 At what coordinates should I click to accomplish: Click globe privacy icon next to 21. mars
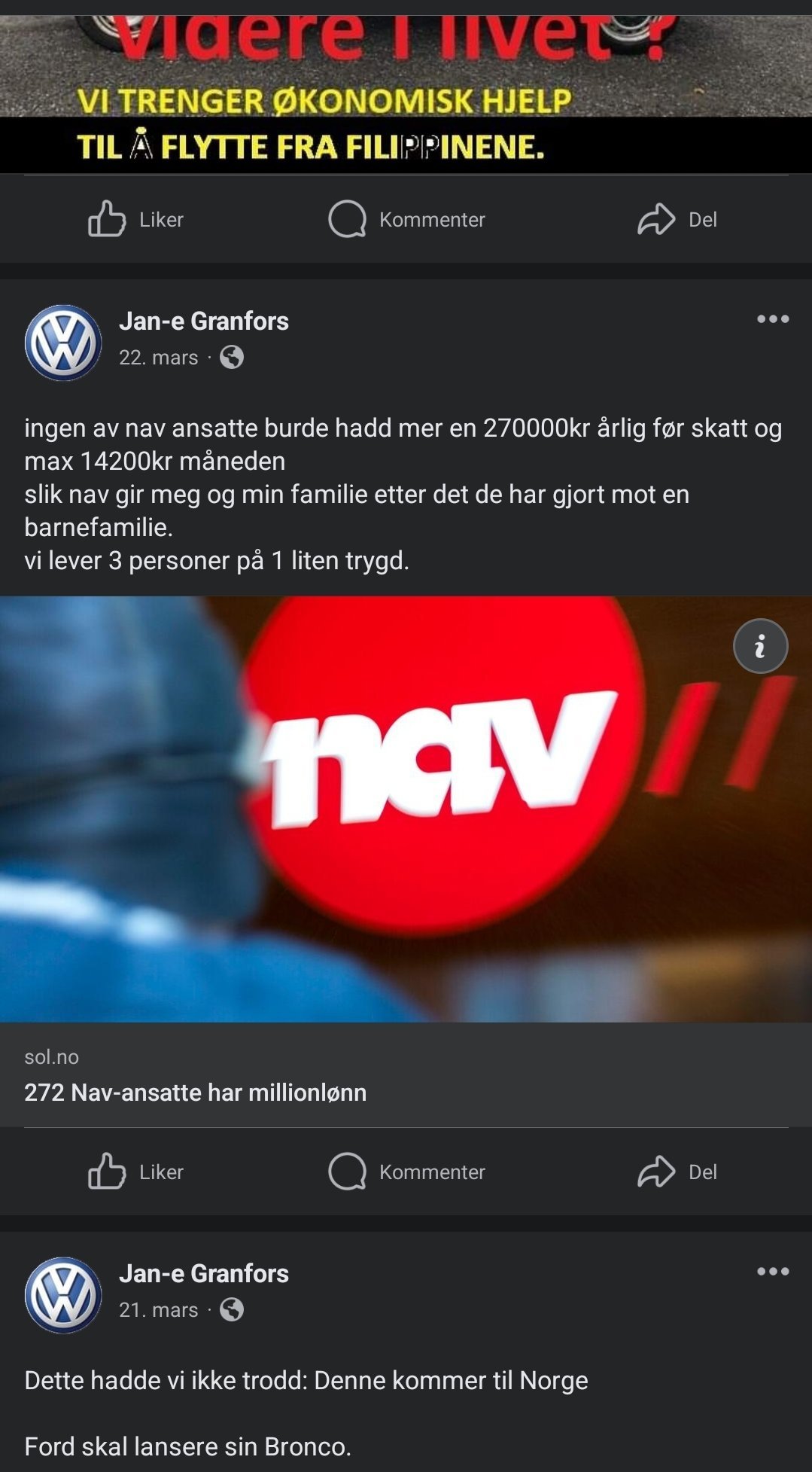[232, 1309]
